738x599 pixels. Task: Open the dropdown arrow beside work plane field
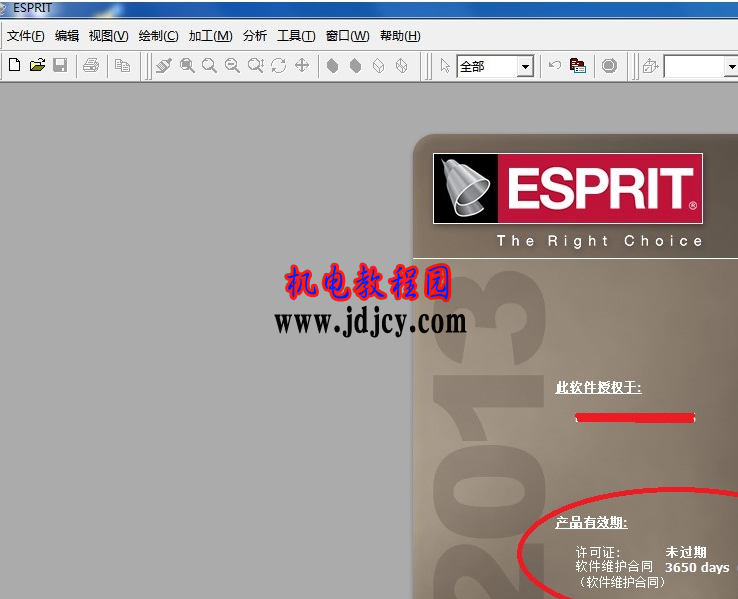coord(731,66)
